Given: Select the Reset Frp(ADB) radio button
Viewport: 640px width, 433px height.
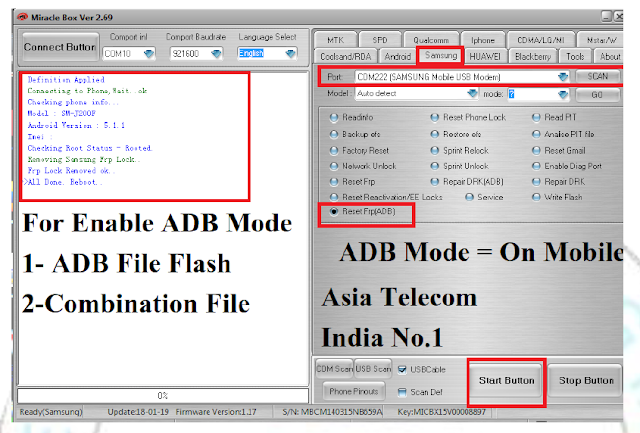Looking at the screenshot, I should click(x=334, y=211).
